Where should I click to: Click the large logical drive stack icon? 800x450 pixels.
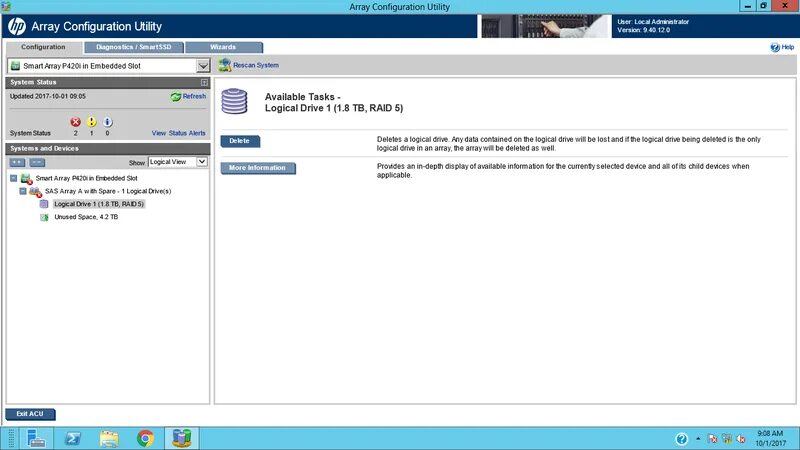tap(234, 101)
